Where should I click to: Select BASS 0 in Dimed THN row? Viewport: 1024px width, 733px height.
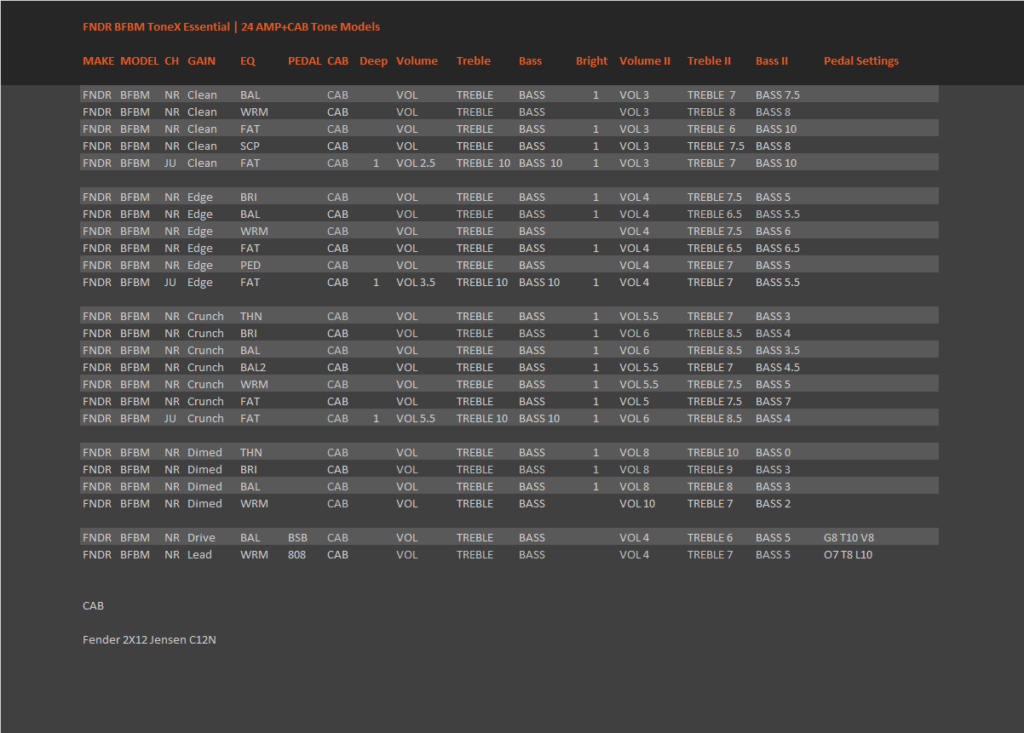[x=773, y=453]
